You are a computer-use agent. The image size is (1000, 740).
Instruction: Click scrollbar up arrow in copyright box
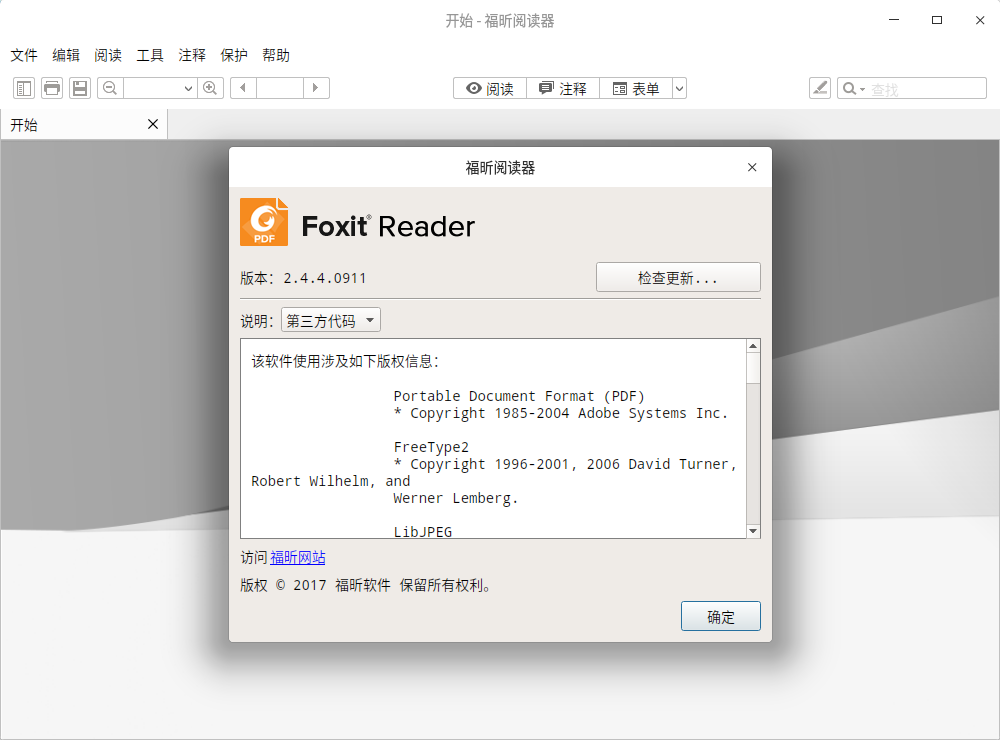click(x=753, y=346)
